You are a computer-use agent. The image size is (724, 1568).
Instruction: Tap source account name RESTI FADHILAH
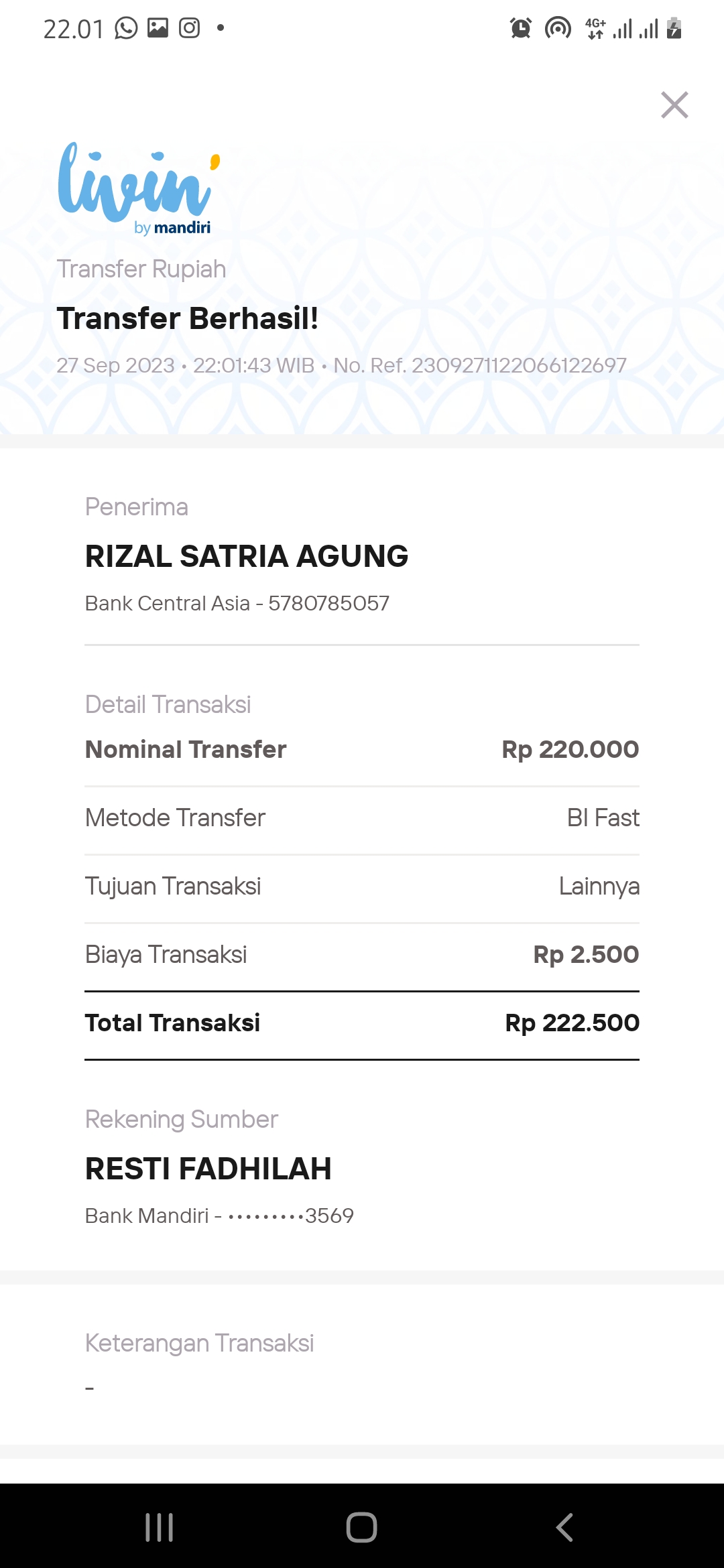tap(208, 1169)
